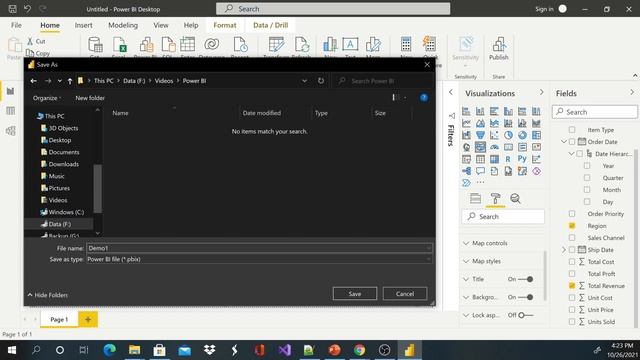Image resolution: width=640 pixels, height=360 pixels.
Task: Click the Publish ribbon button
Action: (499, 49)
